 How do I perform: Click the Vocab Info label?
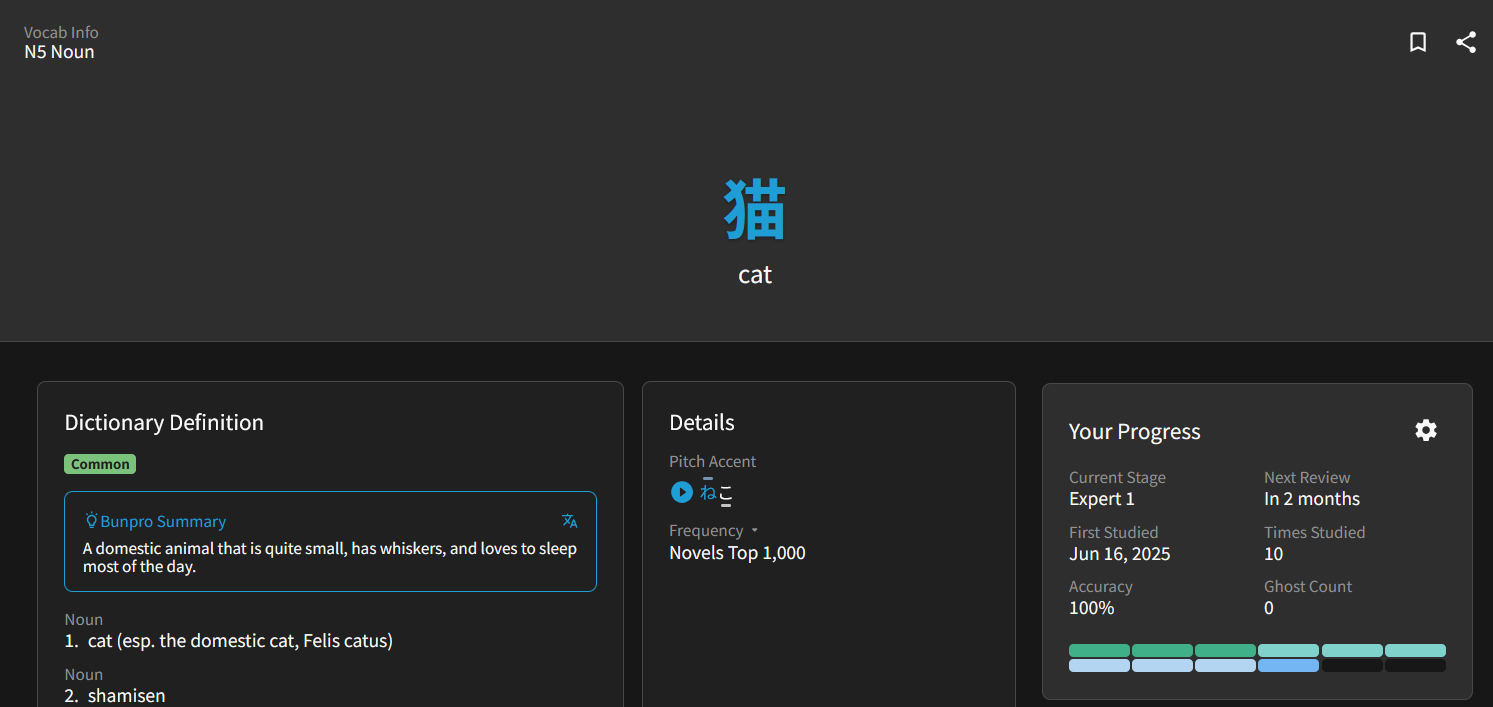click(61, 32)
